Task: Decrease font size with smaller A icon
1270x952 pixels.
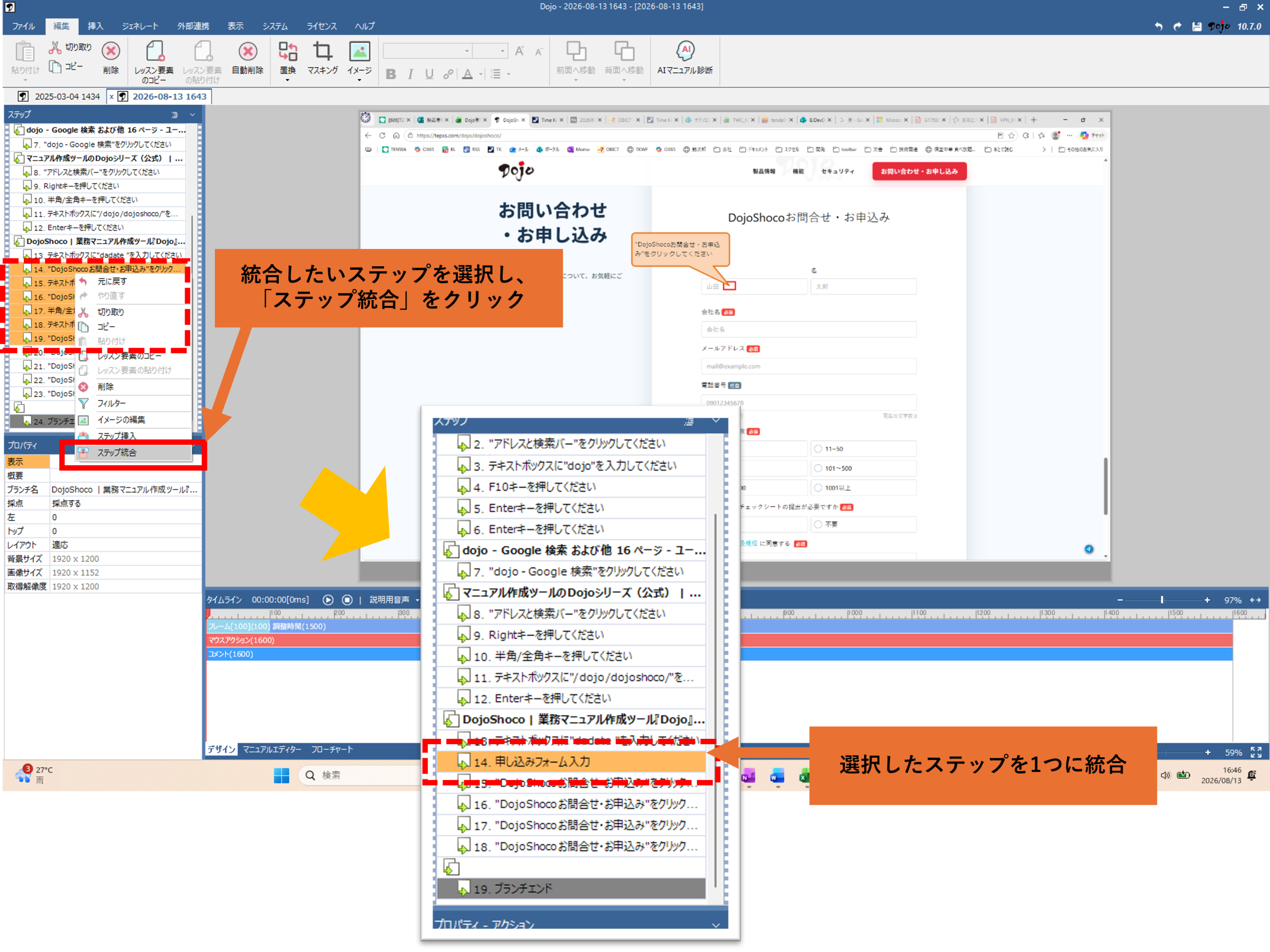Action: tap(539, 52)
